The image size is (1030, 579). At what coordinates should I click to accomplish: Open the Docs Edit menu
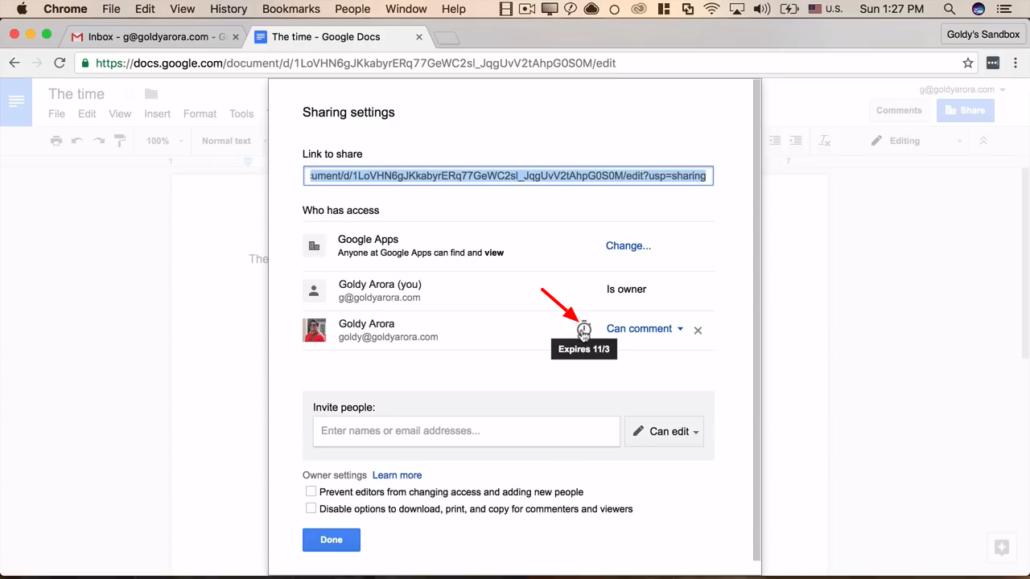(x=87, y=114)
